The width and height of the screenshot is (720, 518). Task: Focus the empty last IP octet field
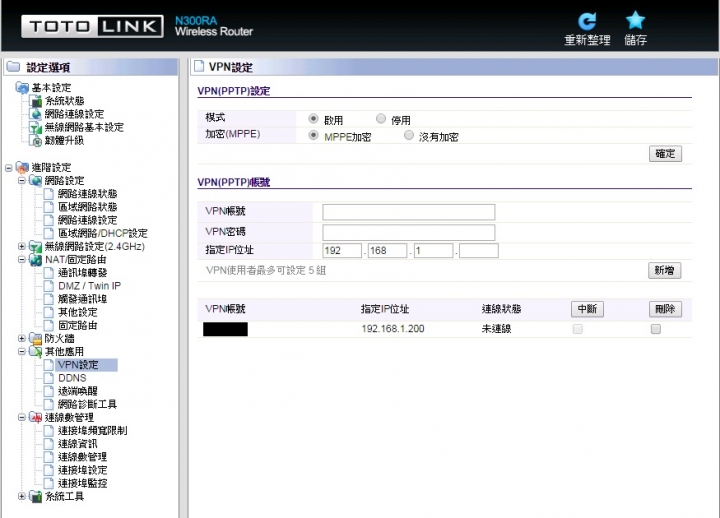pyautogui.click(x=479, y=251)
